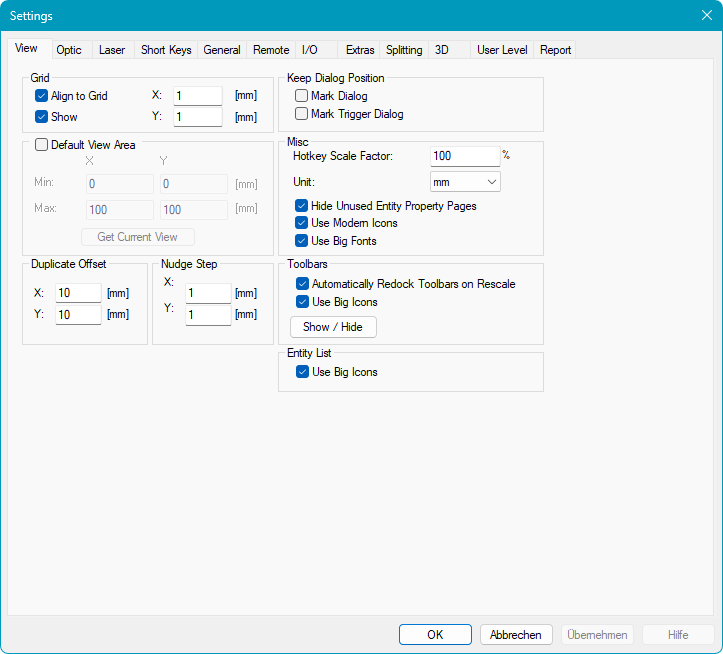723x654 pixels.
Task: Go to the Short Keys tab
Action: click(166, 50)
